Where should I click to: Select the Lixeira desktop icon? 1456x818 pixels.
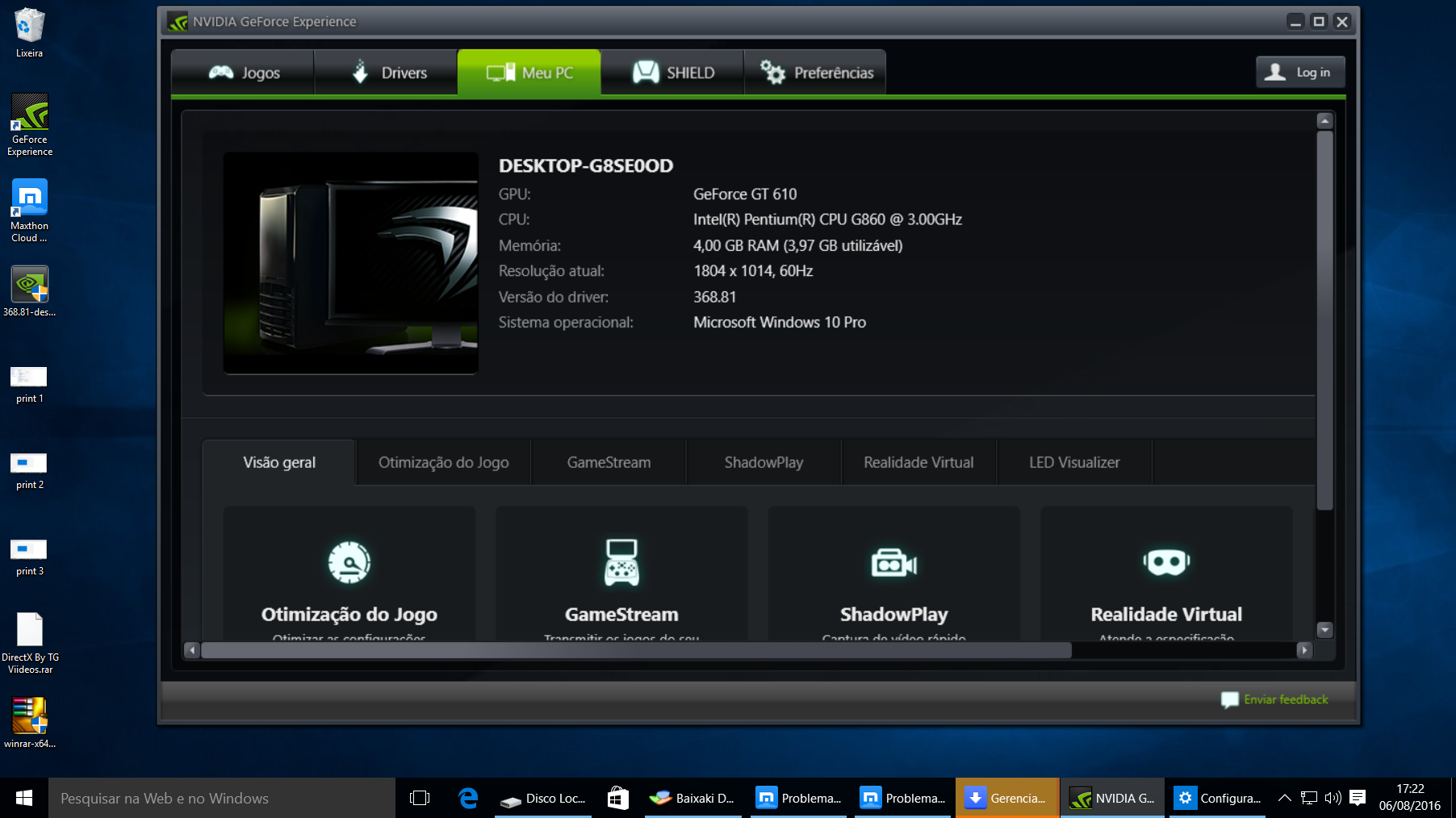tap(30, 32)
